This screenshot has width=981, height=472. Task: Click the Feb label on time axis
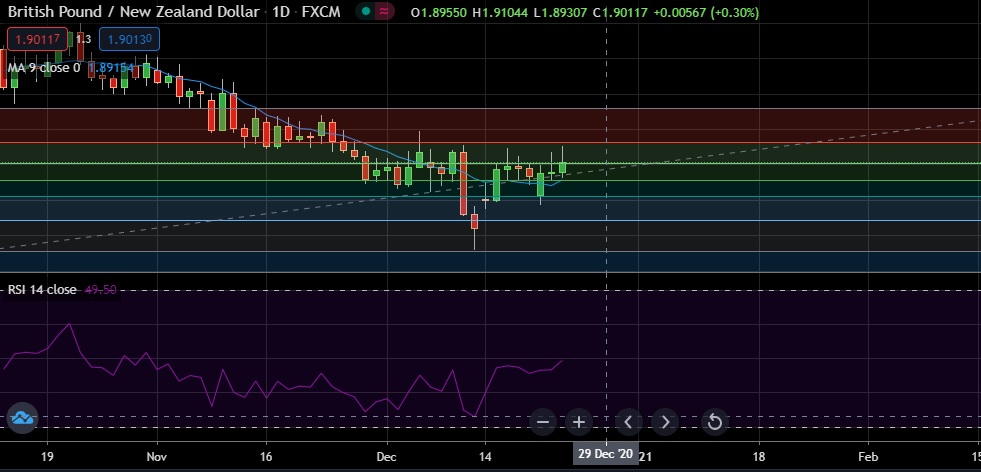(x=868, y=456)
